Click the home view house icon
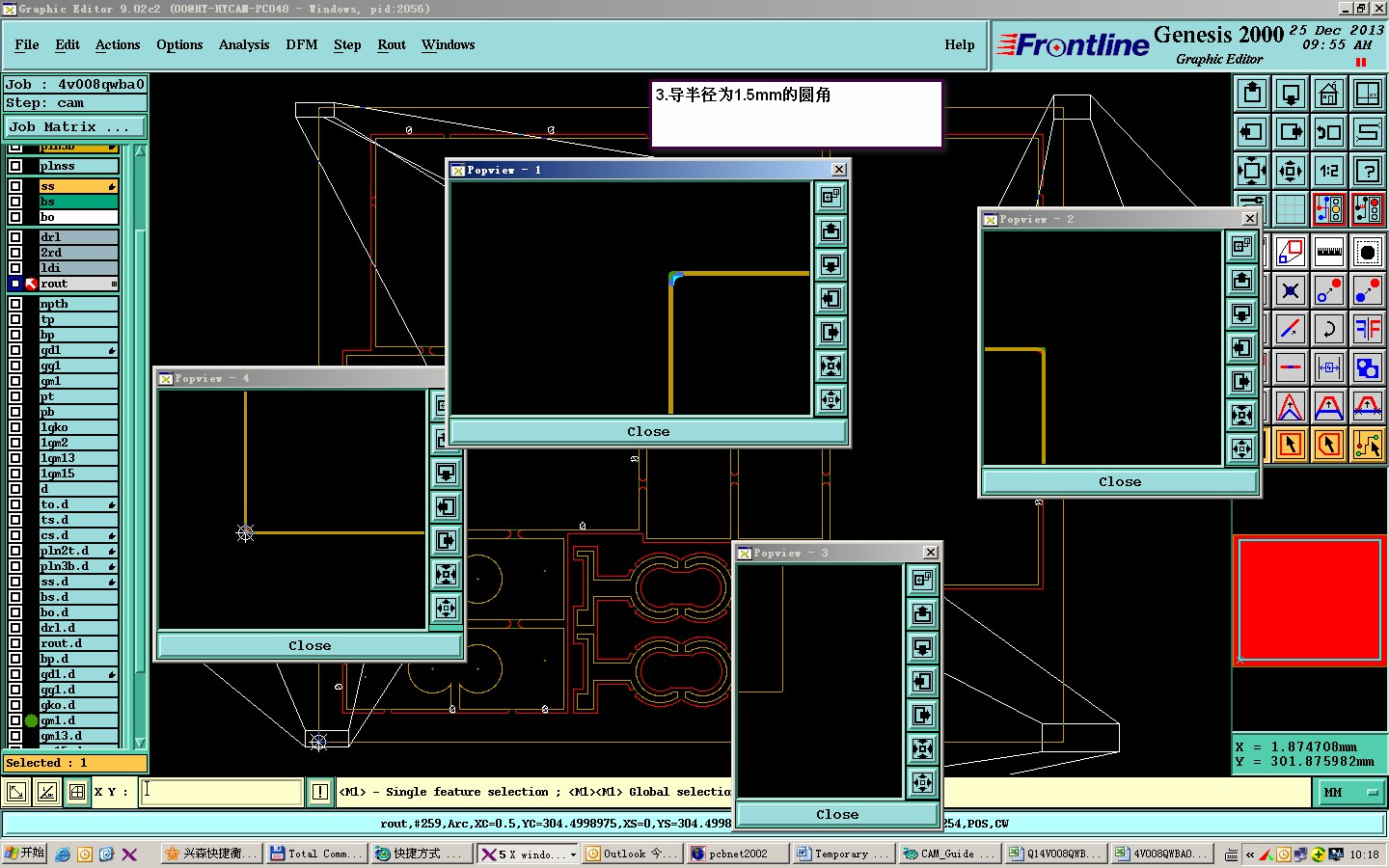This screenshot has height=868, width=1389. pos(1329,94)
